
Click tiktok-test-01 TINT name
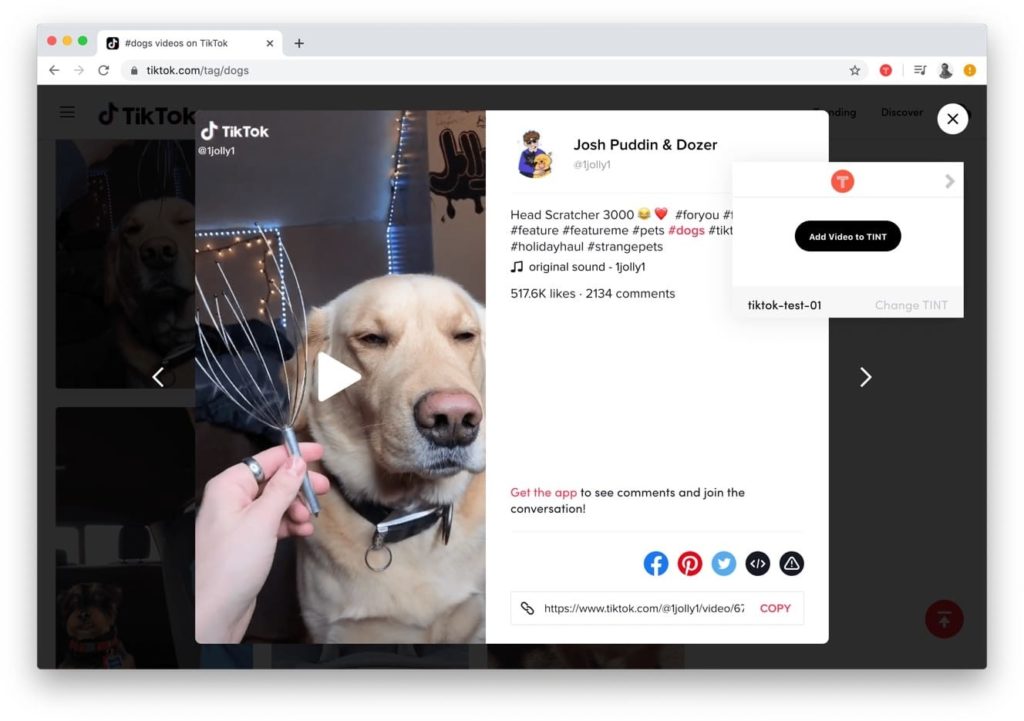pos(784,305)
